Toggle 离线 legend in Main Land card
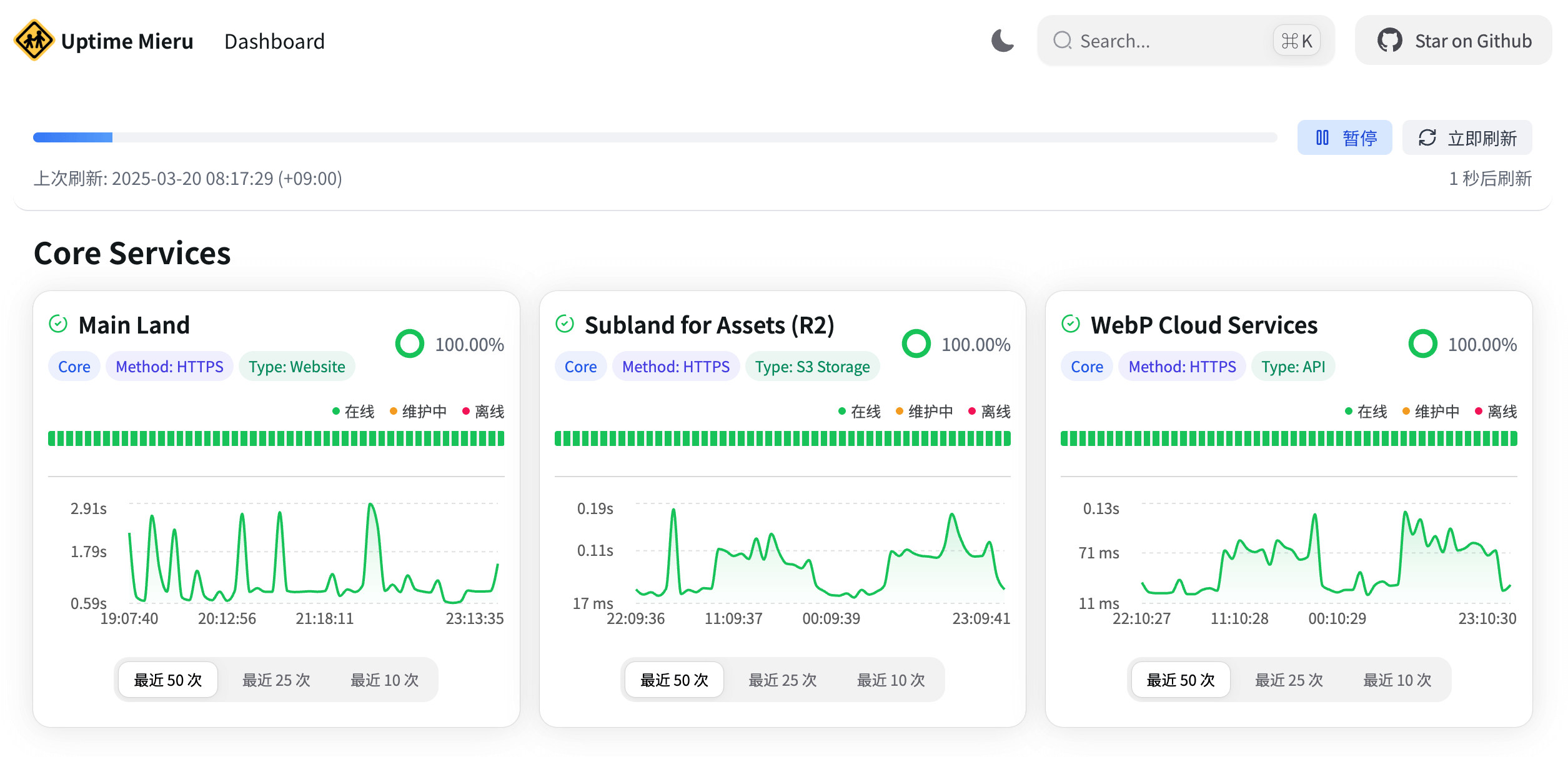 click(483, 412)
